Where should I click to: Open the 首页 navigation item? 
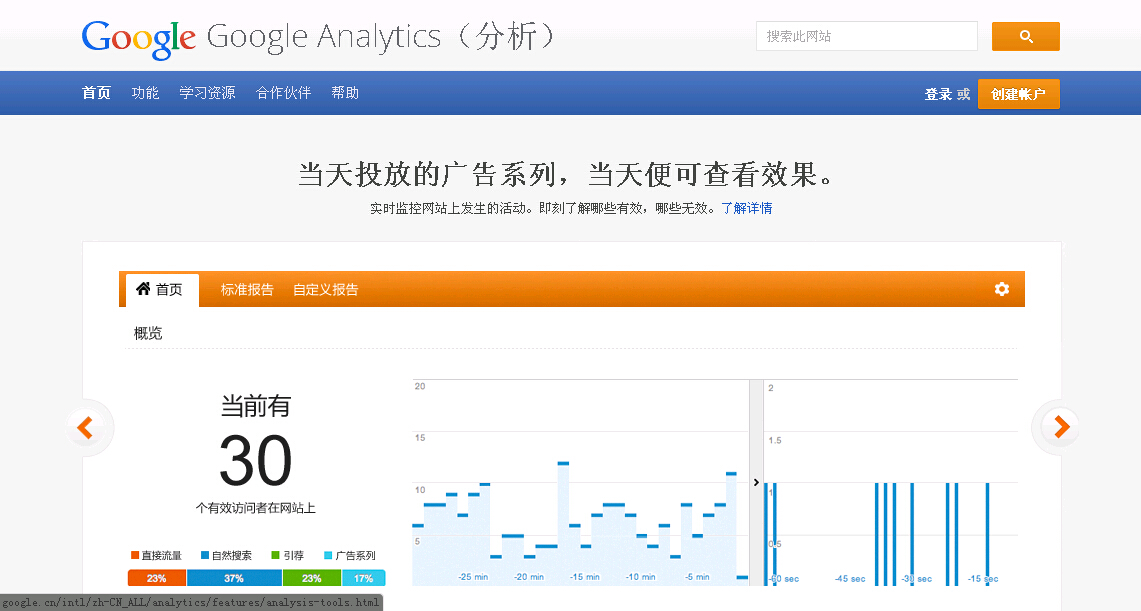(x=96, y=93)
